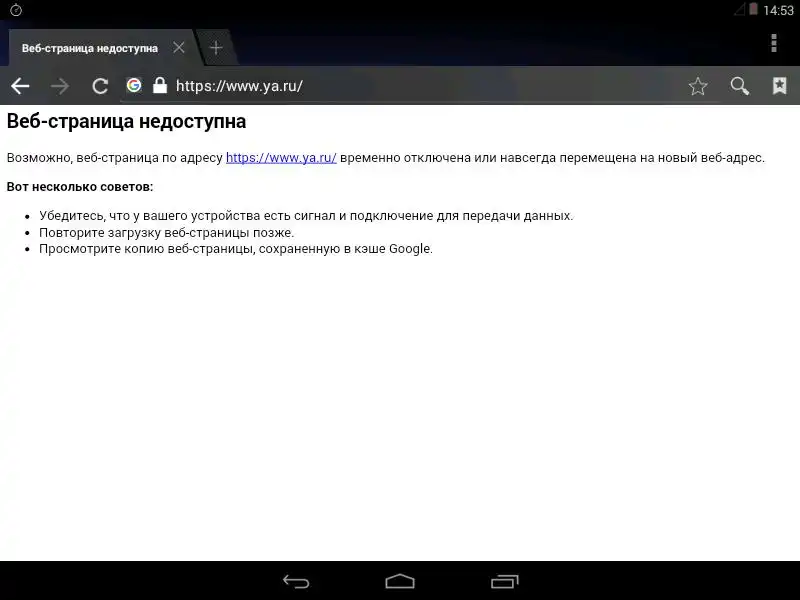Viewport: 800px width, 600px height.
Task: Tap the Android recent apps button
Action: coord(505,582)
